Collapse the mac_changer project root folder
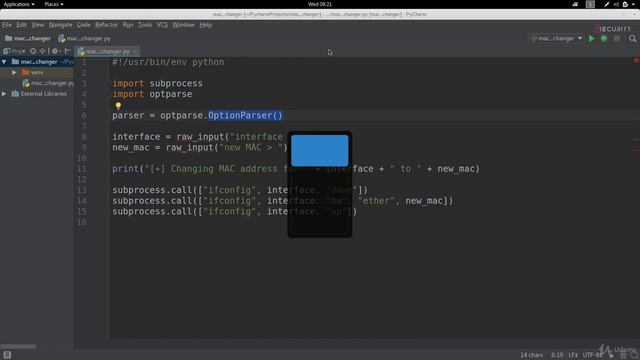The image size is (640, 360). 4,62
